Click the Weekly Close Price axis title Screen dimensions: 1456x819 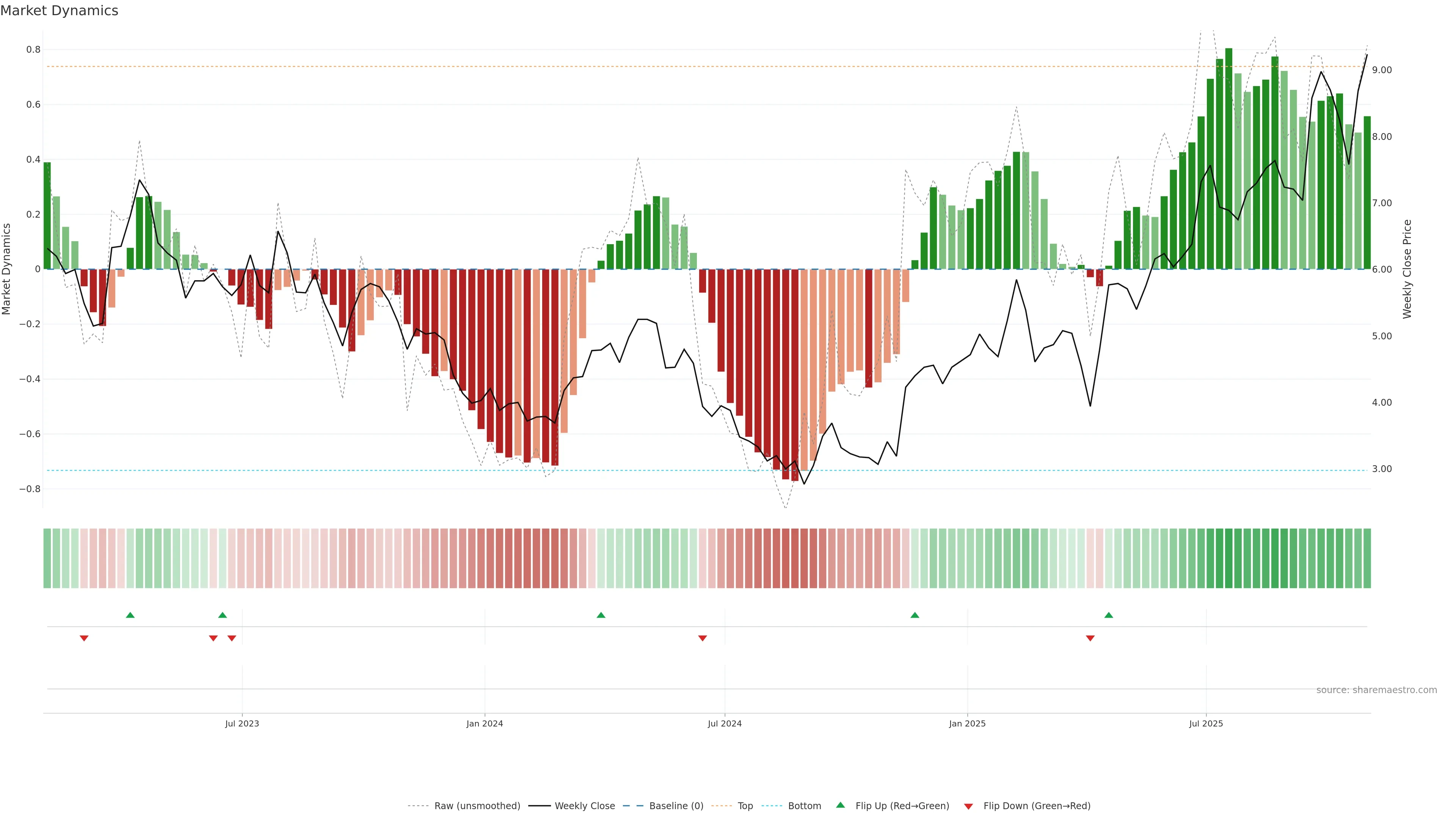(x=1407, y=269)
